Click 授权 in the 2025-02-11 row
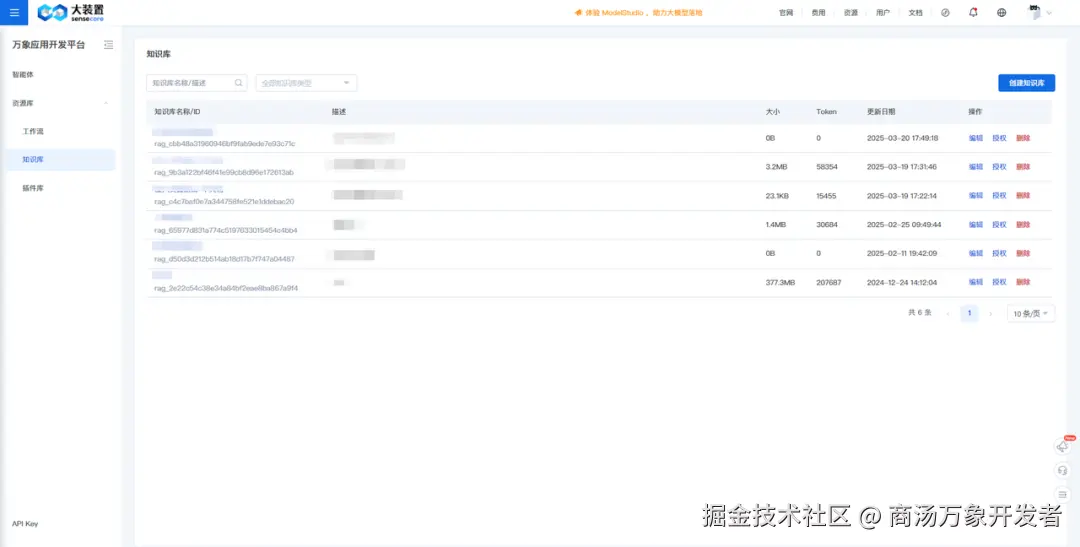 (x=999, y=254)
